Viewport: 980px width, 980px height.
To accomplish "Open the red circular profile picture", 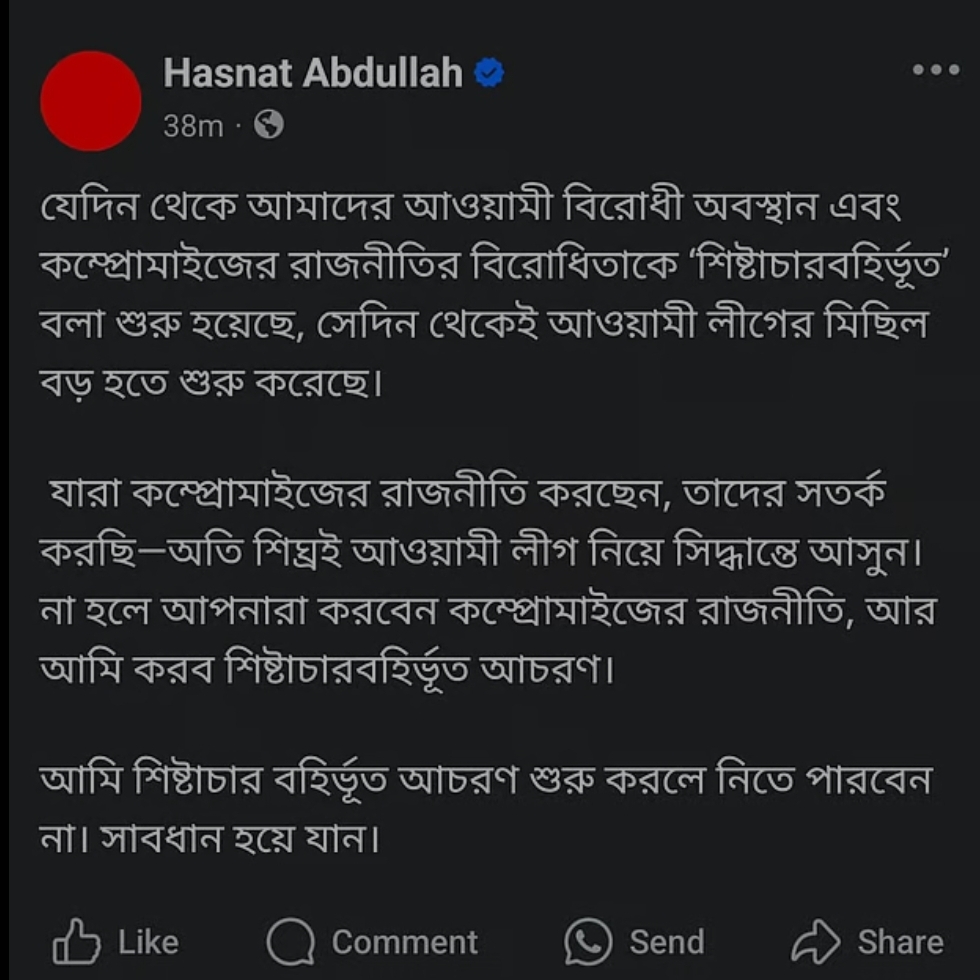I will (x=91, y=101).
